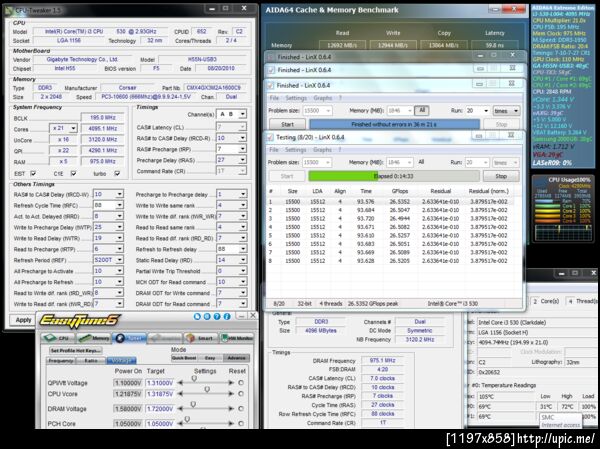
Task: Decrease QPI/Vtt Voltage with left arrow
Action: [180, 382]
